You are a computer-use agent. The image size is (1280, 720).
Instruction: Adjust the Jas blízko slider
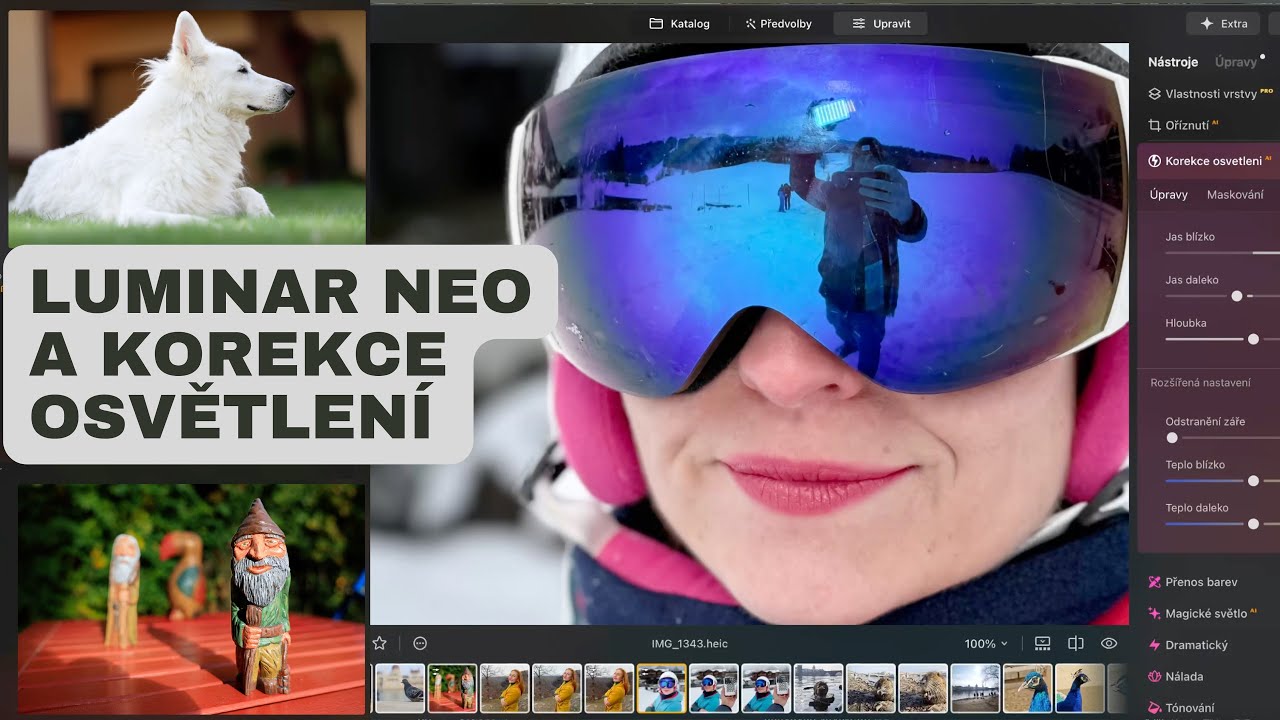tap(1222, 253)
